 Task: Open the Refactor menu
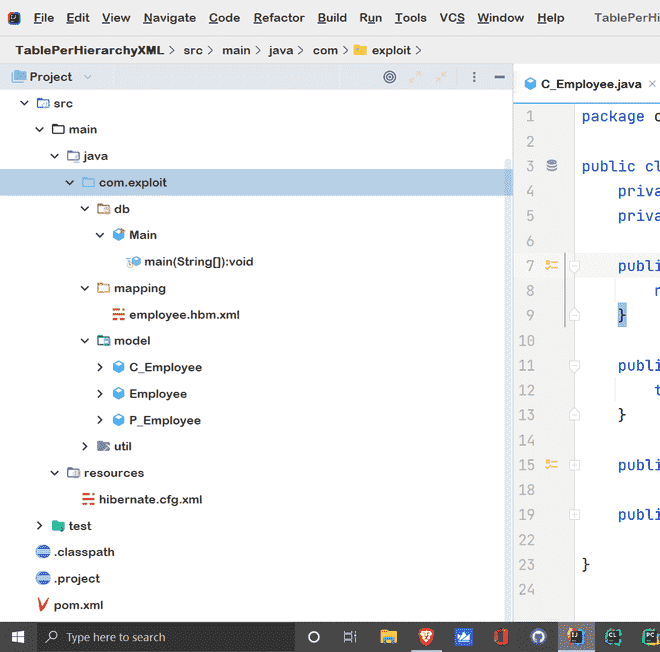pos(279,18)
